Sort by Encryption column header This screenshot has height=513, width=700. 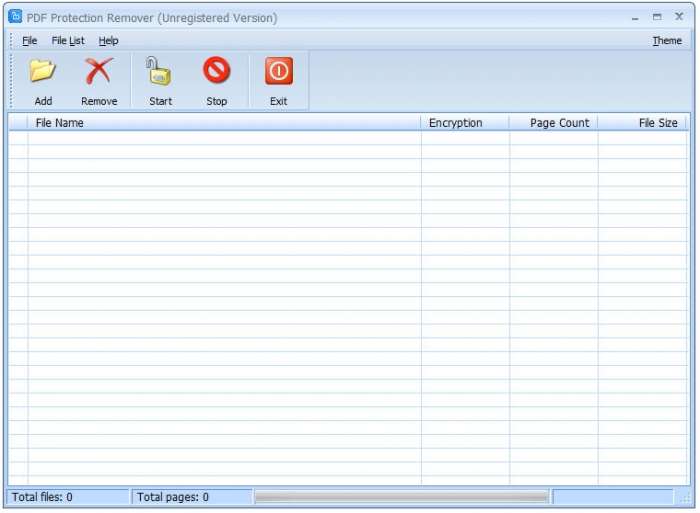pyautogui.click(x=465, y=123)
